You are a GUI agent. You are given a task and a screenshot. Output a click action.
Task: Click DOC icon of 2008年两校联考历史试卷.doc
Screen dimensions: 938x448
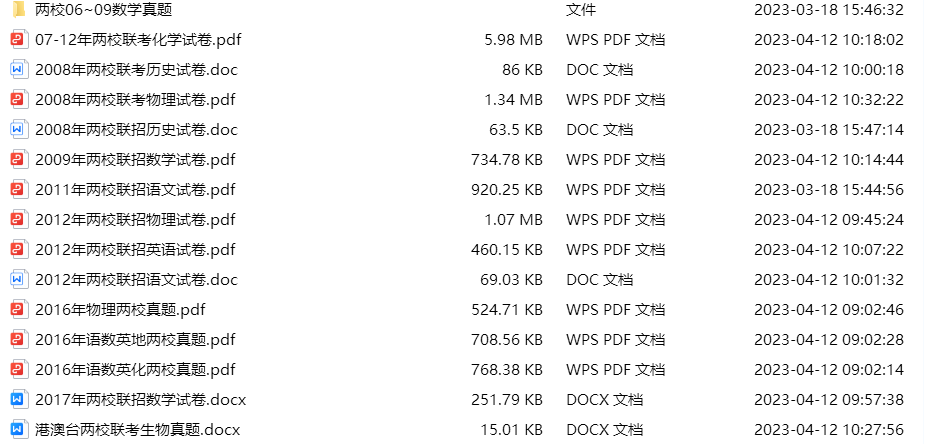18,70
